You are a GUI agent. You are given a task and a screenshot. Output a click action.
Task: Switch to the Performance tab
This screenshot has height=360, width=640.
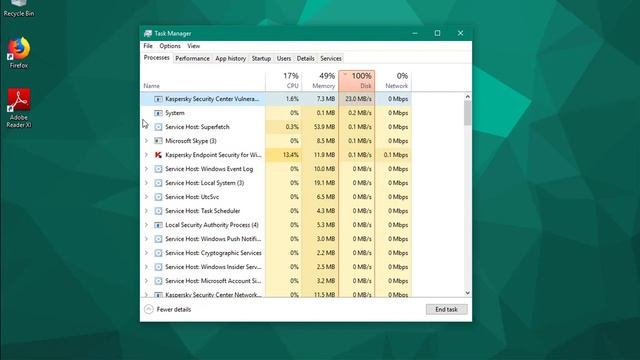tap(192, 58)
